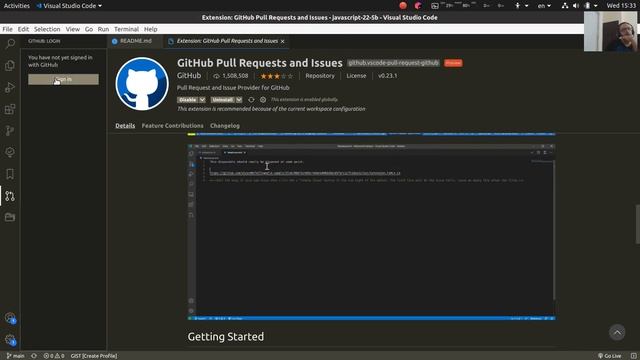The width and height of the screenshot is (640, 360).
Task: Open the Extensions view
Action: (x=10, y=109)
